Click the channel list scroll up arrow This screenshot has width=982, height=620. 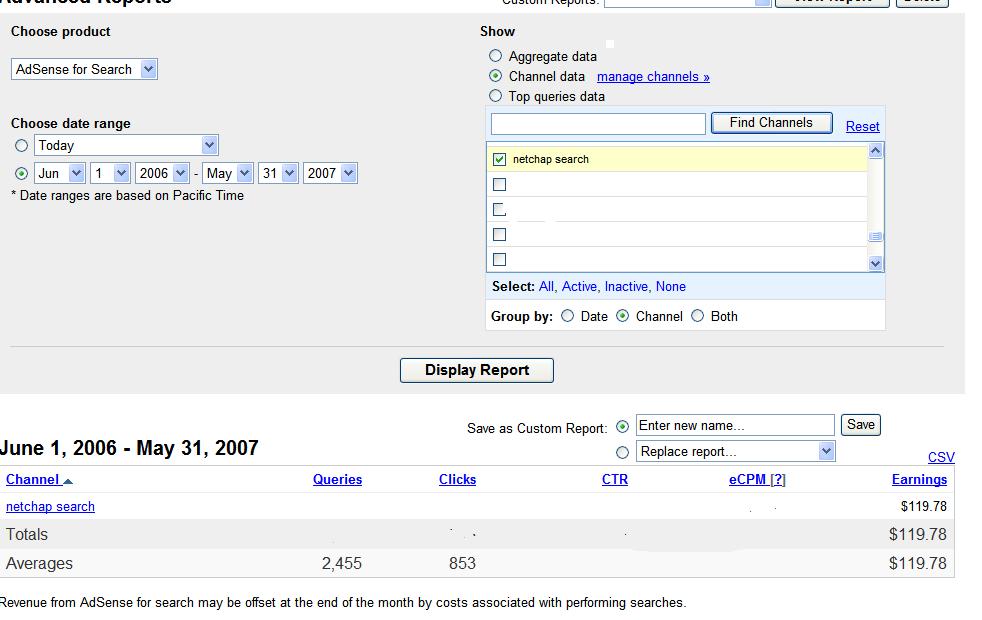[x=876, y=150]
